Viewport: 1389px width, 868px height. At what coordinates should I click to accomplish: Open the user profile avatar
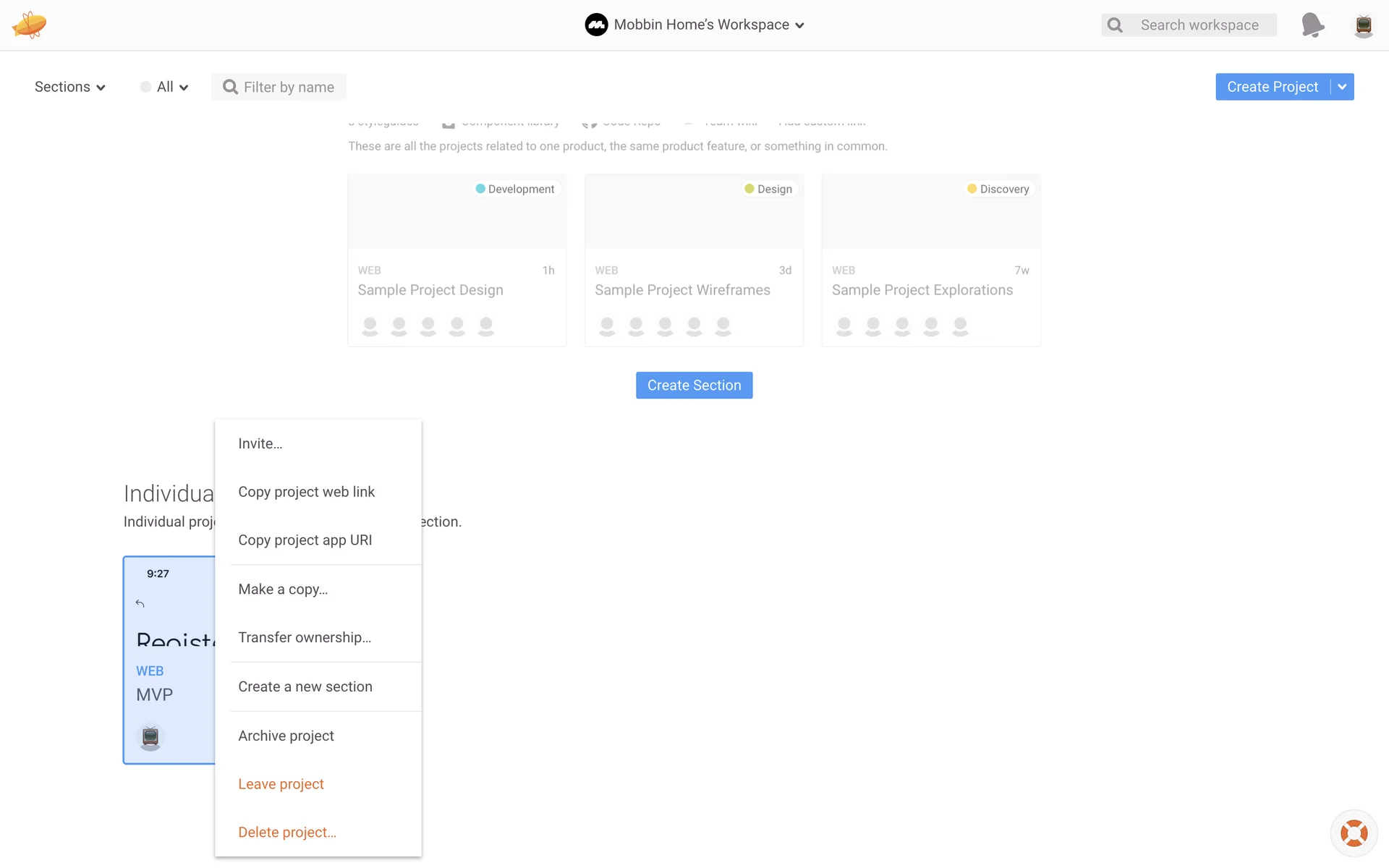(1363, 25)
